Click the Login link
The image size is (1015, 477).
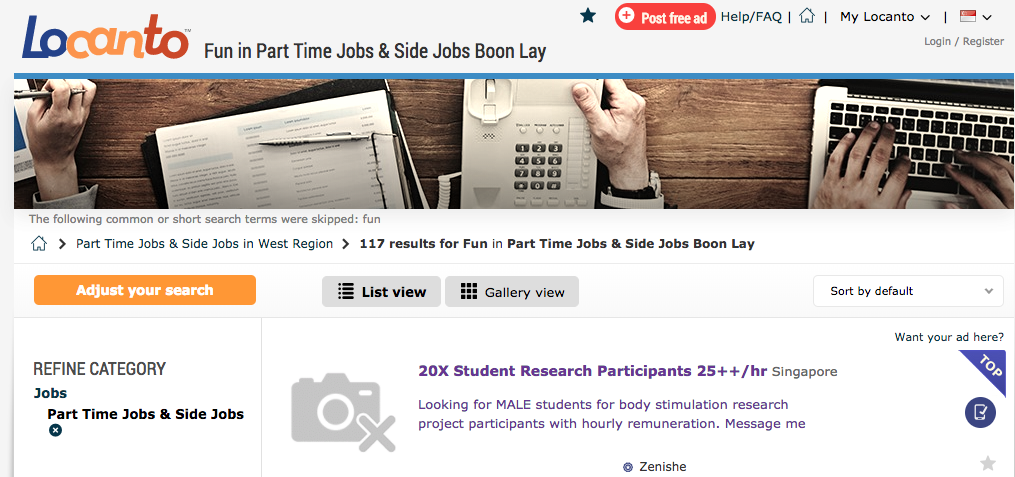pyautogui.click(x=937, y=42)
